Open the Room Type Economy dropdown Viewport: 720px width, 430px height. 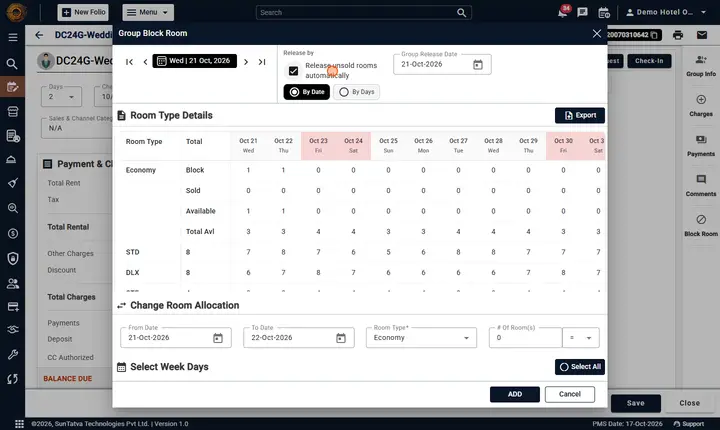pyautogui.click(x=421, y=338)
